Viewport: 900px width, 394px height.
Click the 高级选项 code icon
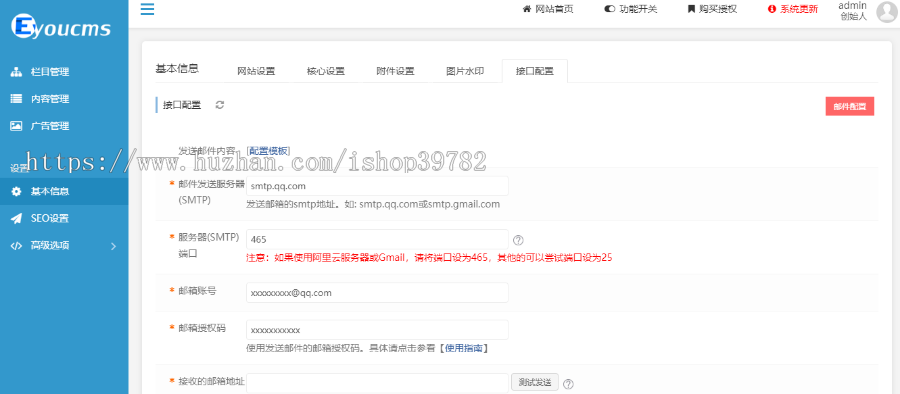(x=16, y=245)
